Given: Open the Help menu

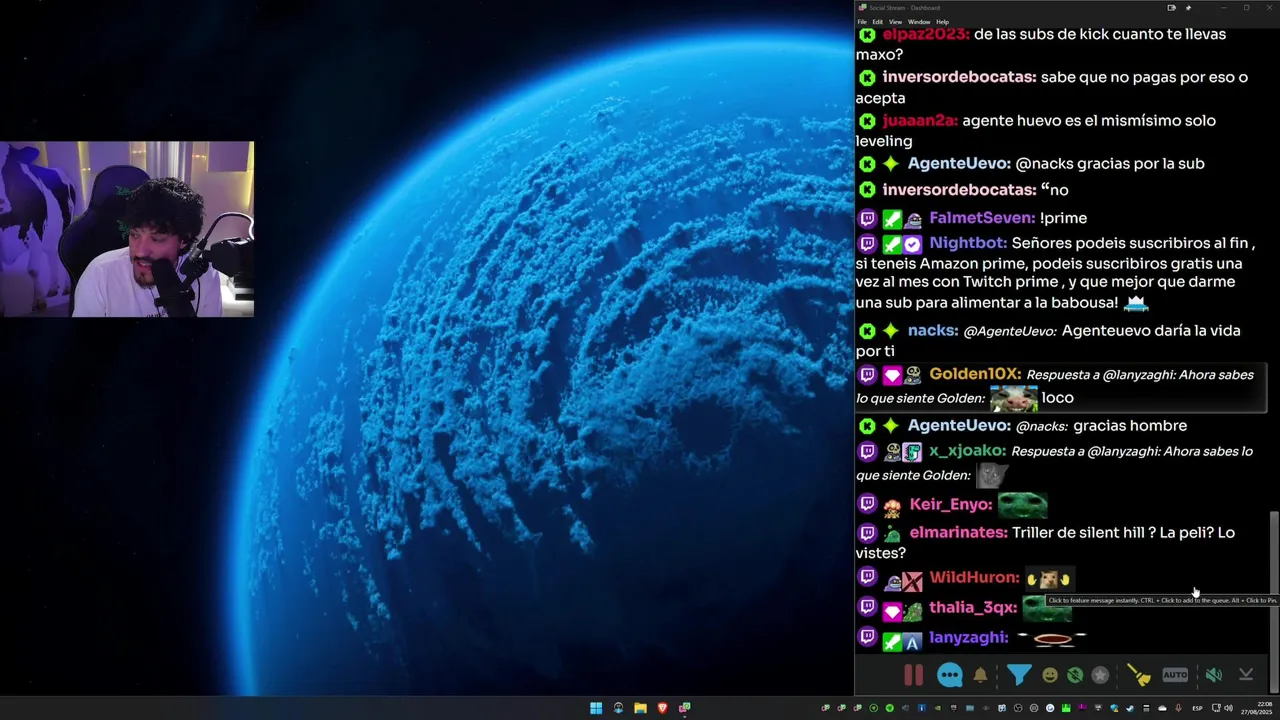Looking at the screenshot, I should tap(942, 21).
